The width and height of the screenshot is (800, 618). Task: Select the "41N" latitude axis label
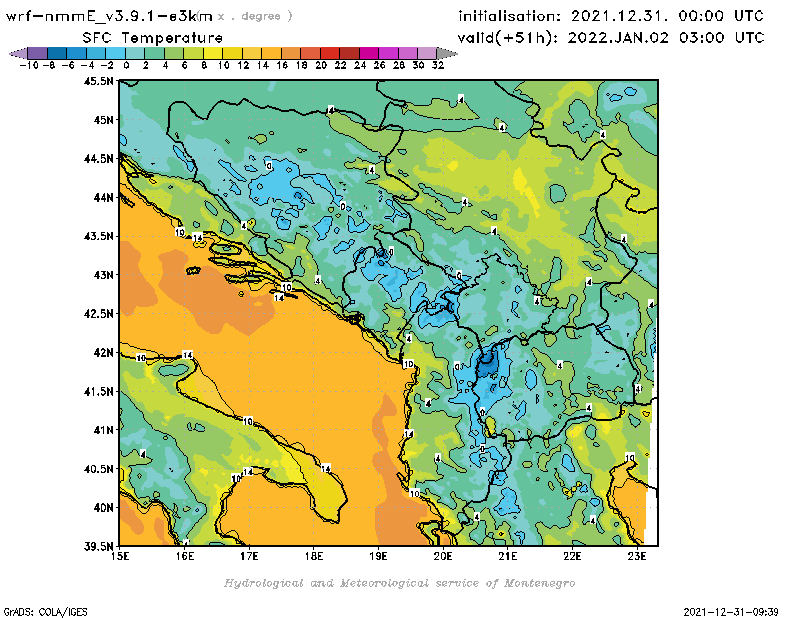pyautogui.click(x=103, y=430)
